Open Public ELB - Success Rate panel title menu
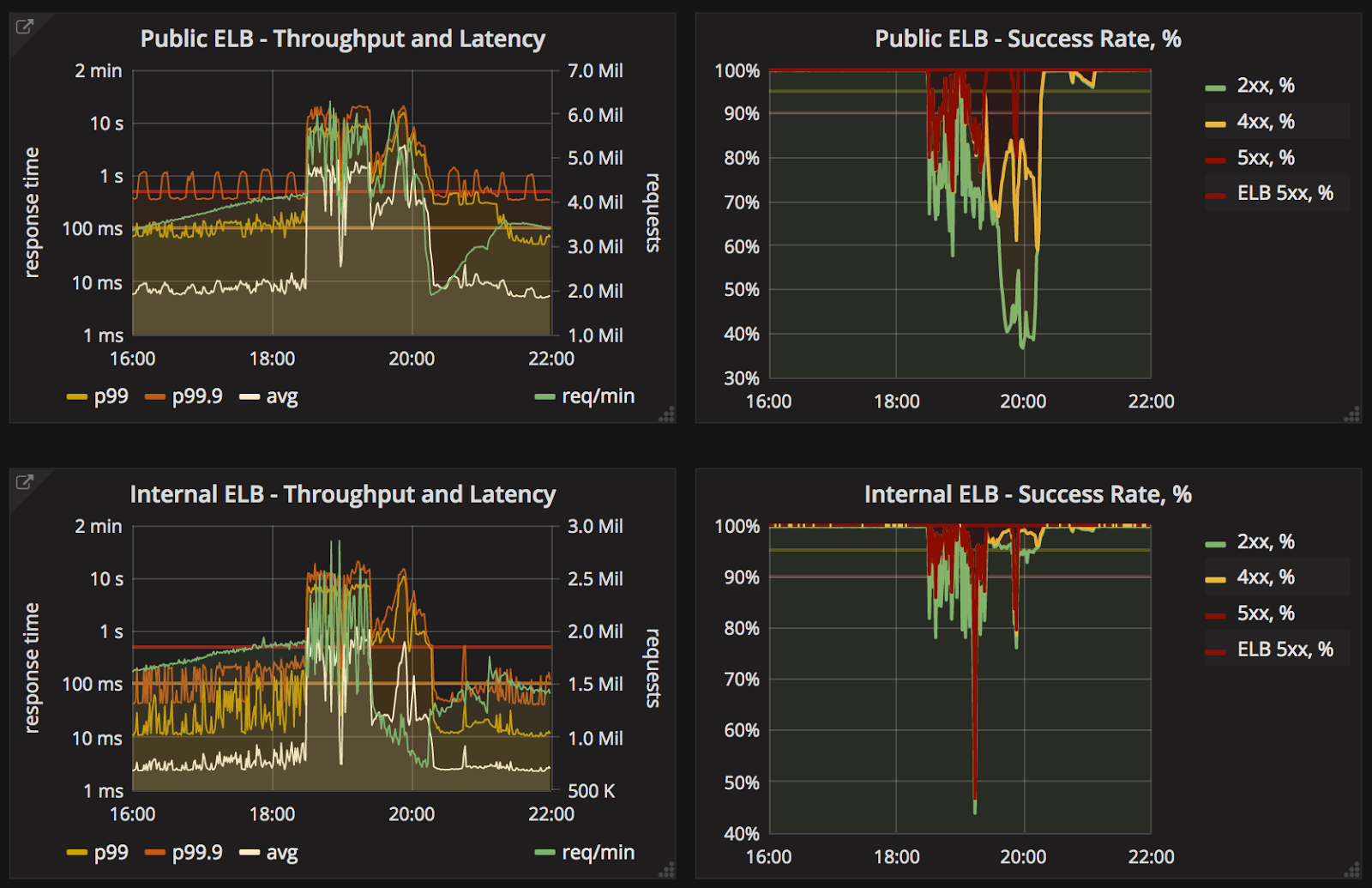The image size is (1372, 888). pyautogui.click(x=1027, y=39)
